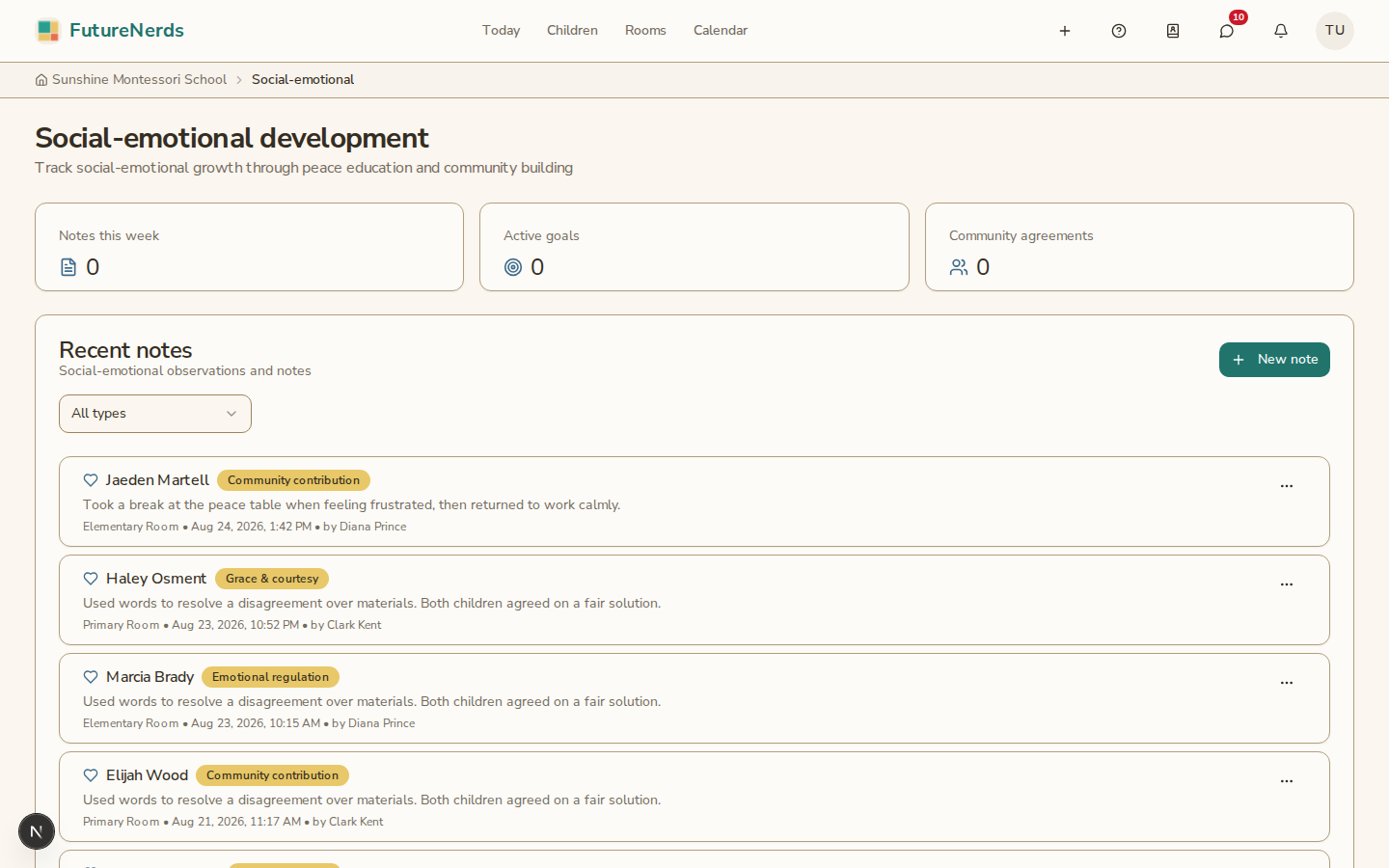Open the help question-mark icon
The image size is (1389, 868).
[x=1119, y=31]
